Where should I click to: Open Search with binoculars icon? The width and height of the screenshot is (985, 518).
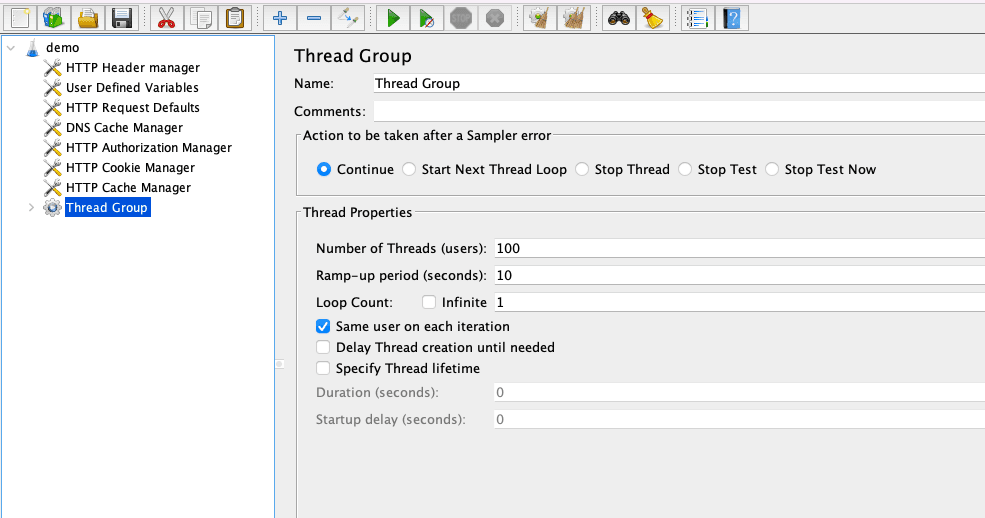(x=619, y=18)
